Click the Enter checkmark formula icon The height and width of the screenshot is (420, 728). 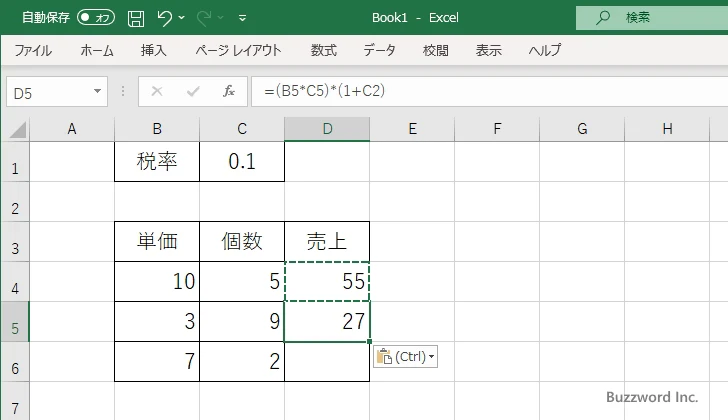(193, 91)
